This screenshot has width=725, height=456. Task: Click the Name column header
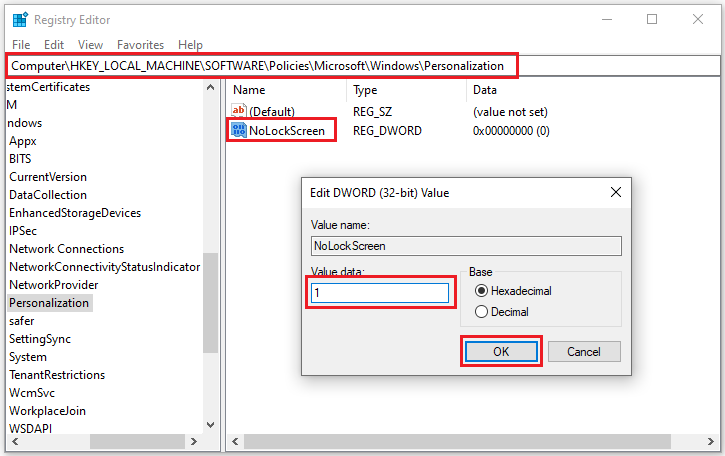click(249, 90)
